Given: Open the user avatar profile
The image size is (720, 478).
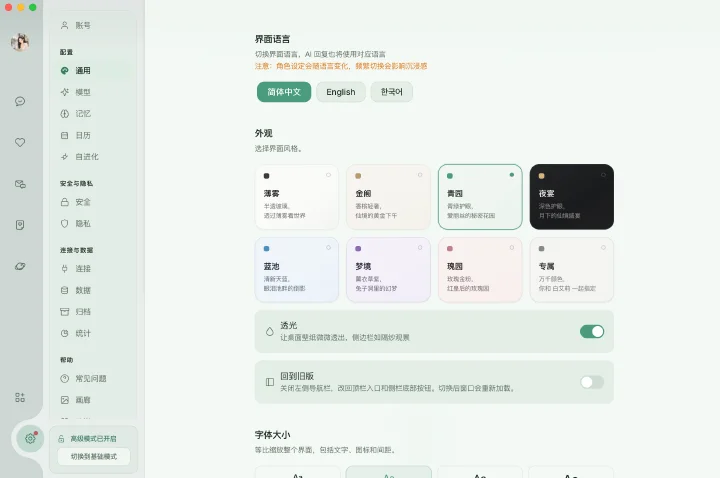Looking at the screenshot, I should [x=20, y=42].
